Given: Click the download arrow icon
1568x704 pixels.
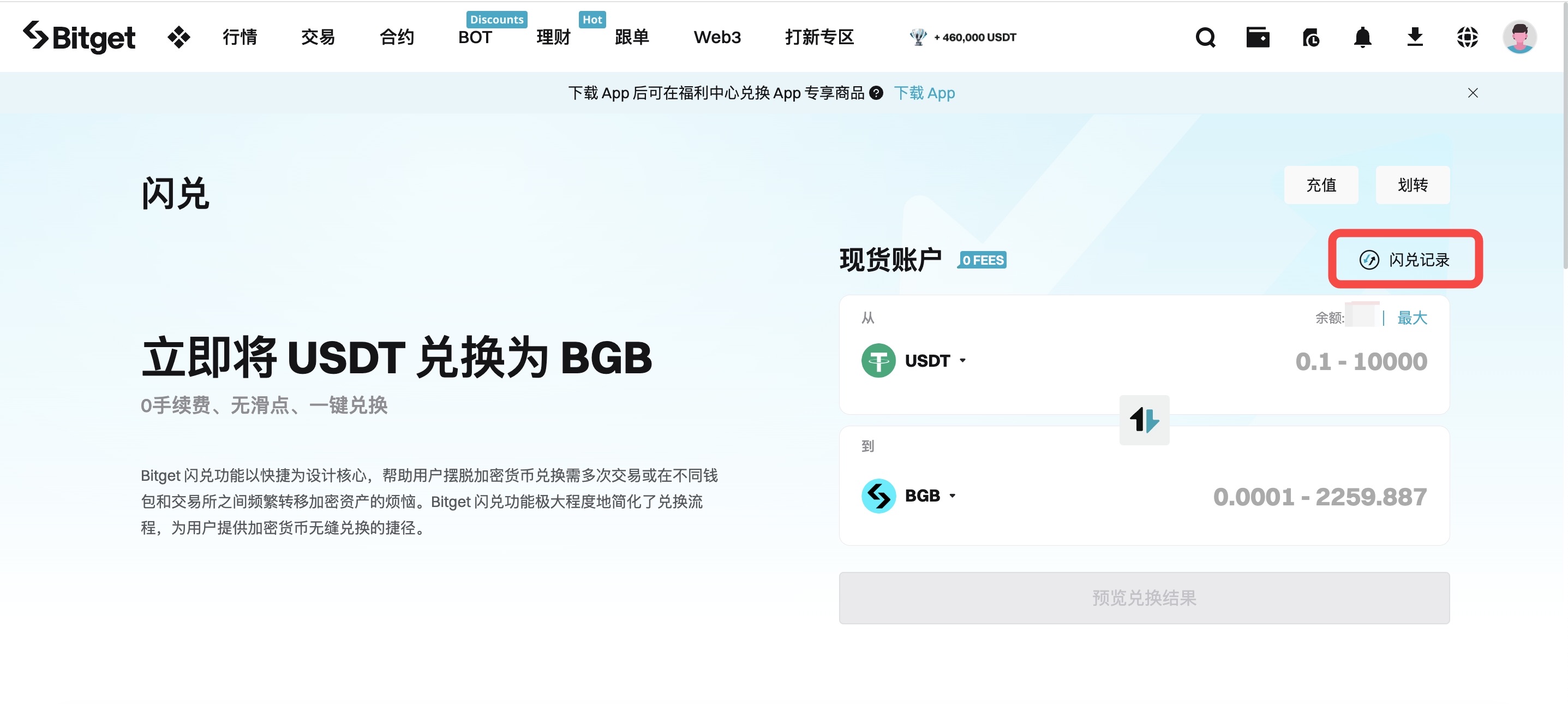Looking at the screenshot, I should coord(1415,37).
